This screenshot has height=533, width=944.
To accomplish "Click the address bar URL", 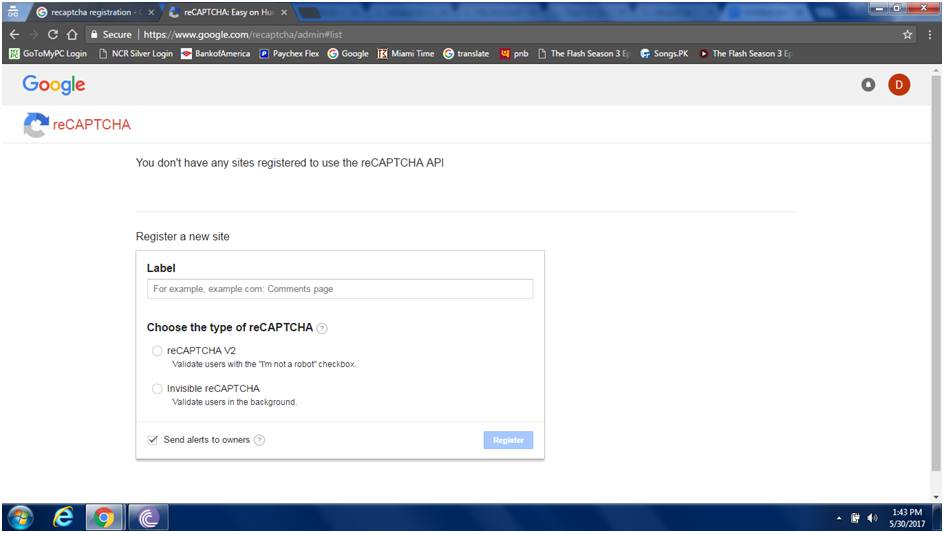I will 243,34.
